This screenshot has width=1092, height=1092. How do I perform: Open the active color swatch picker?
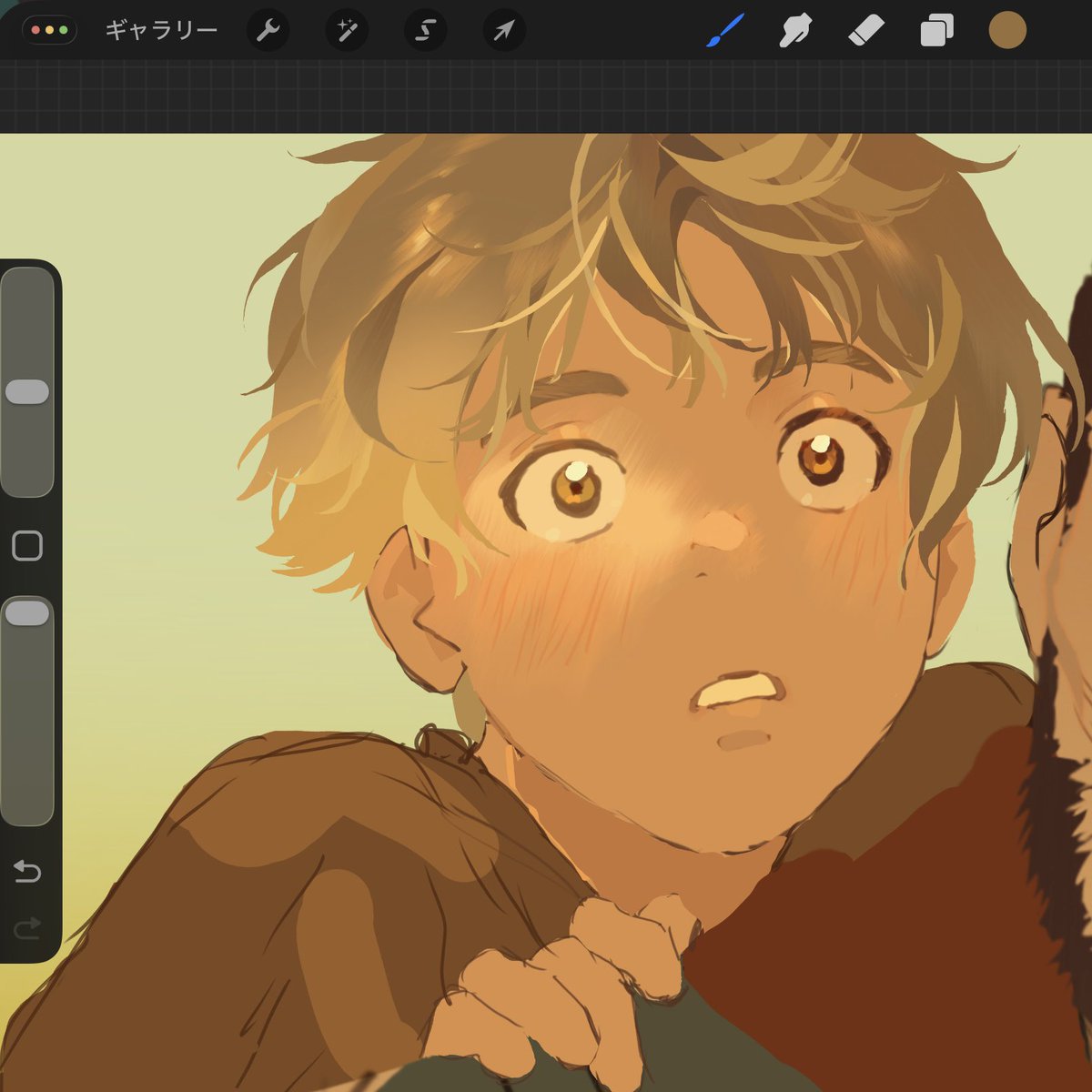coord(1007,31)
